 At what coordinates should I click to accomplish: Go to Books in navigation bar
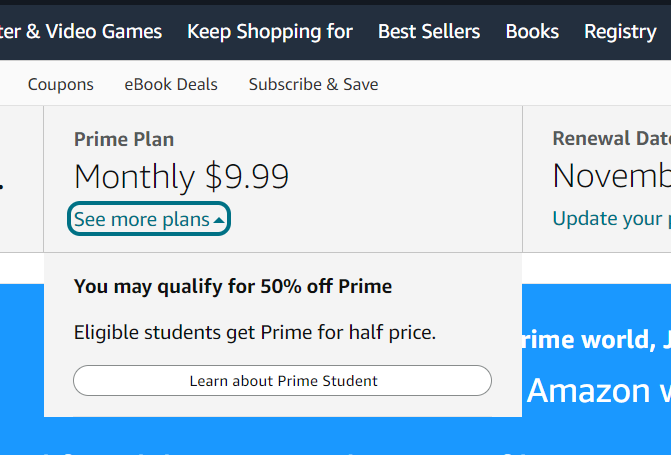coord(532,31)
